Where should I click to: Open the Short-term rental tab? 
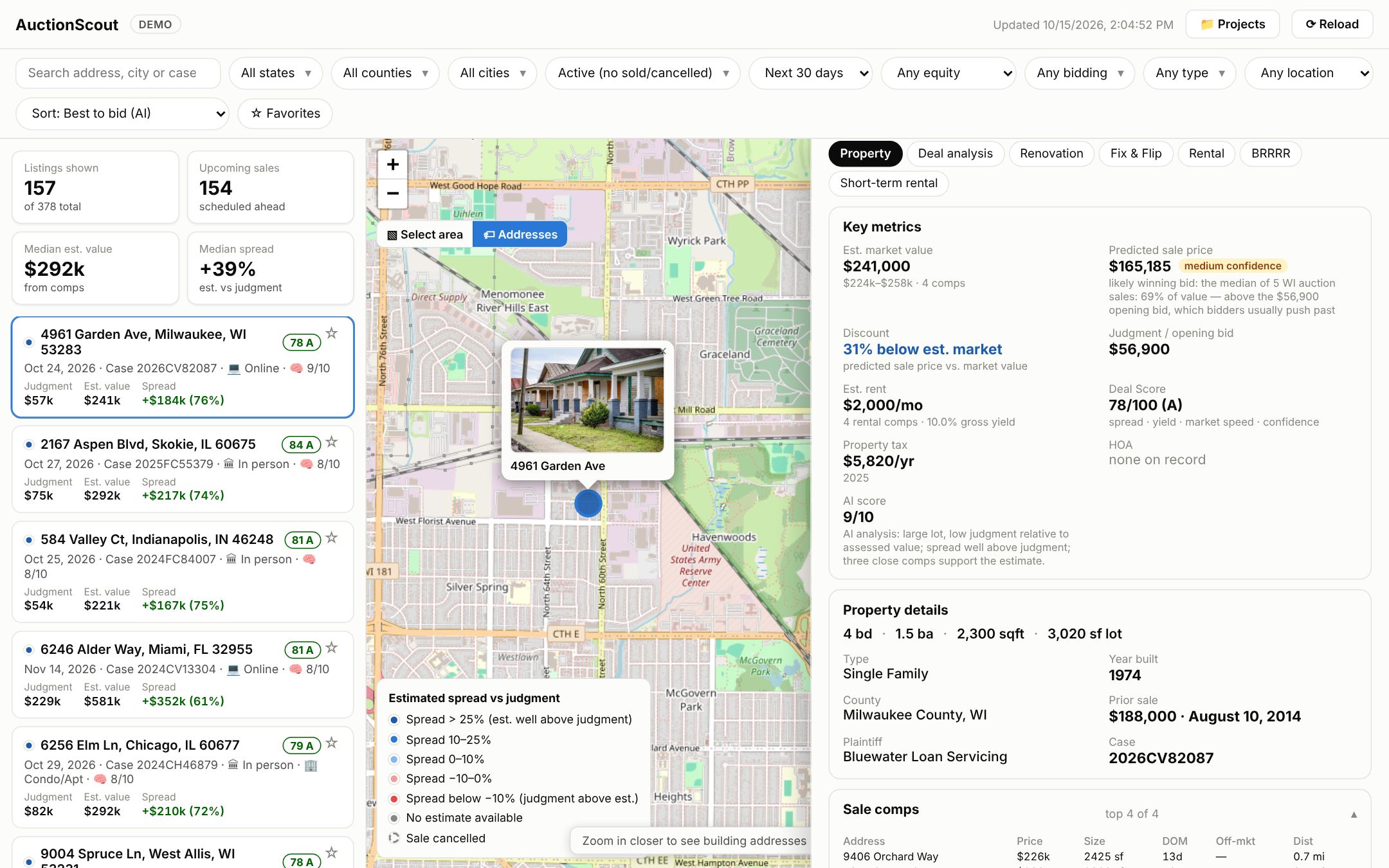889,183
